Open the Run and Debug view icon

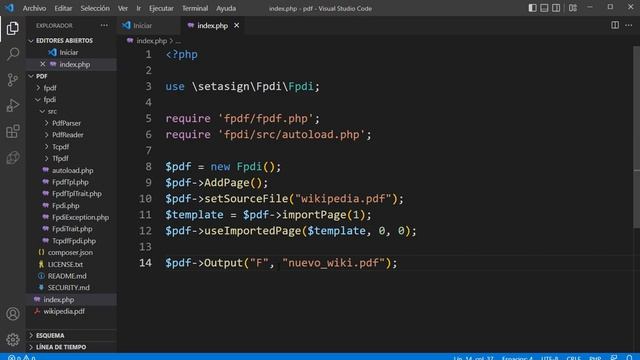tap(13, 105)
